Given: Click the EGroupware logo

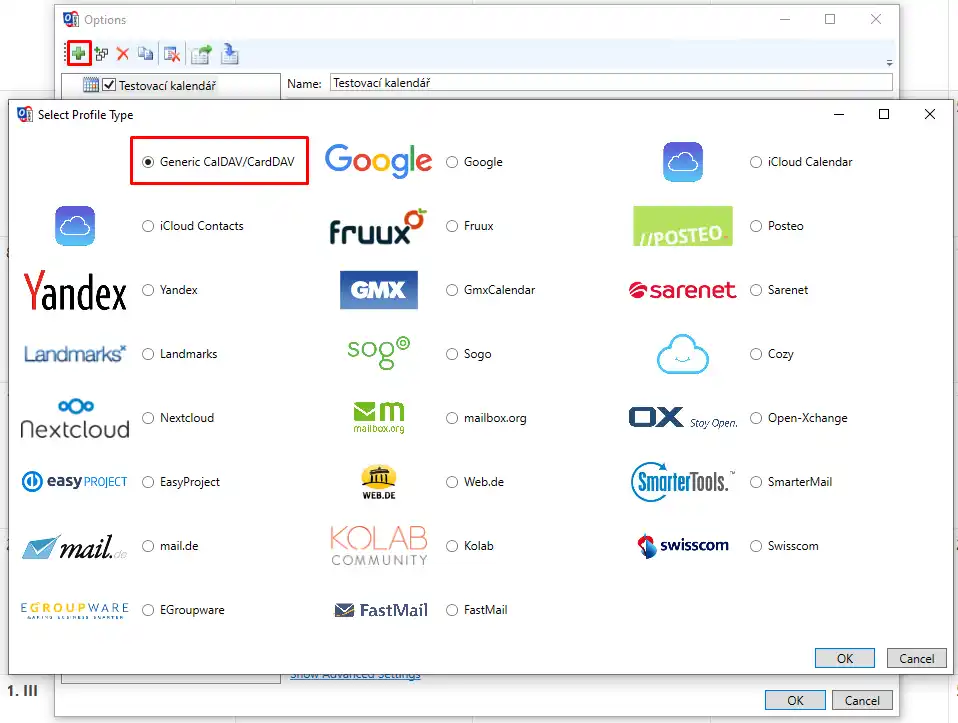Looking at the screenshot, I should 75,611.
